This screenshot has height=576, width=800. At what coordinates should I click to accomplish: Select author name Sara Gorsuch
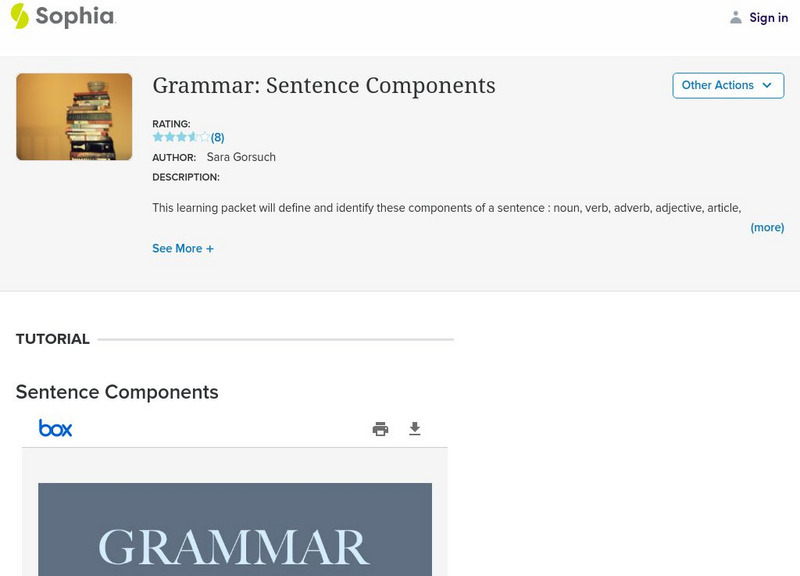(x=241, y=157)
